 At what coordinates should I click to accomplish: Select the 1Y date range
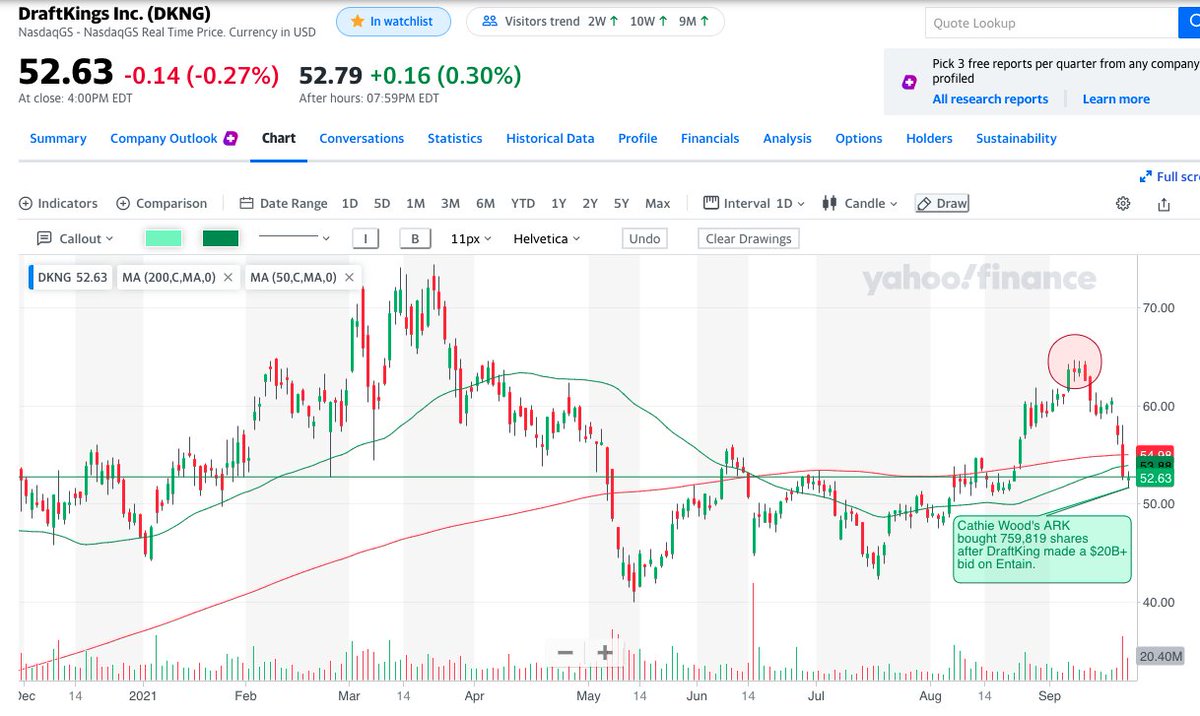coord(559,203)
